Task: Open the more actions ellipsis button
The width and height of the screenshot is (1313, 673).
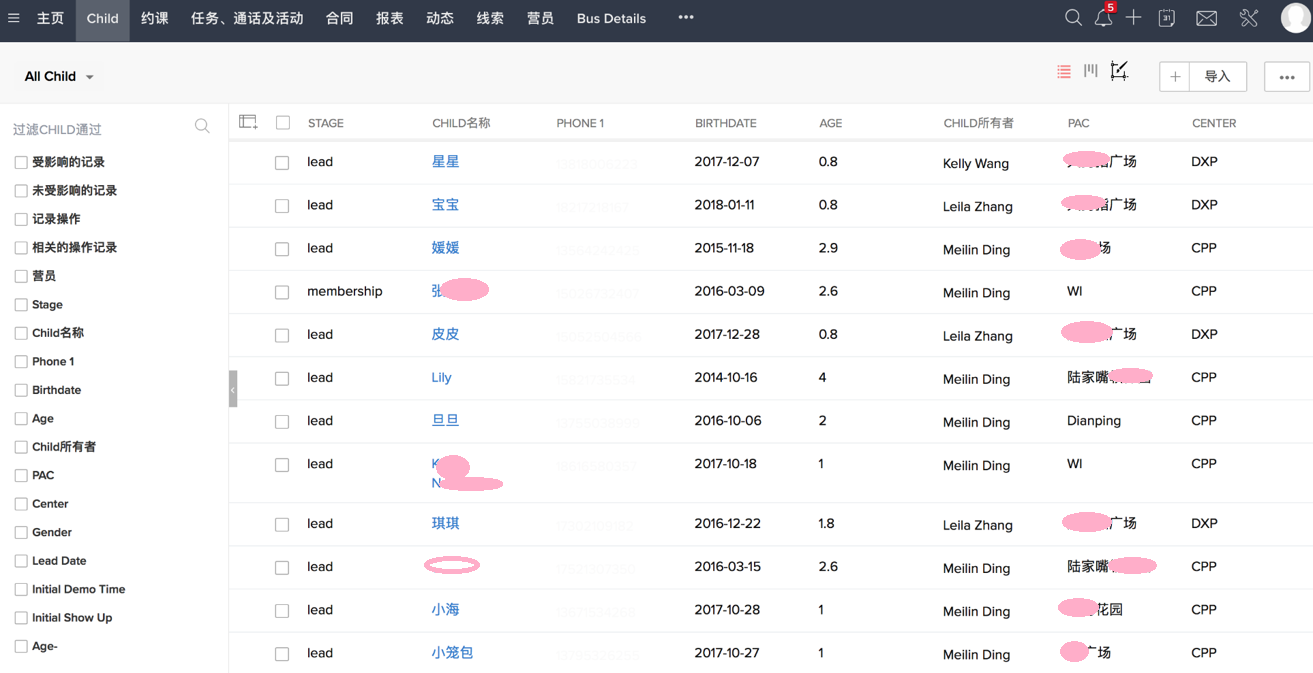Action: (x=1286, y=77)
